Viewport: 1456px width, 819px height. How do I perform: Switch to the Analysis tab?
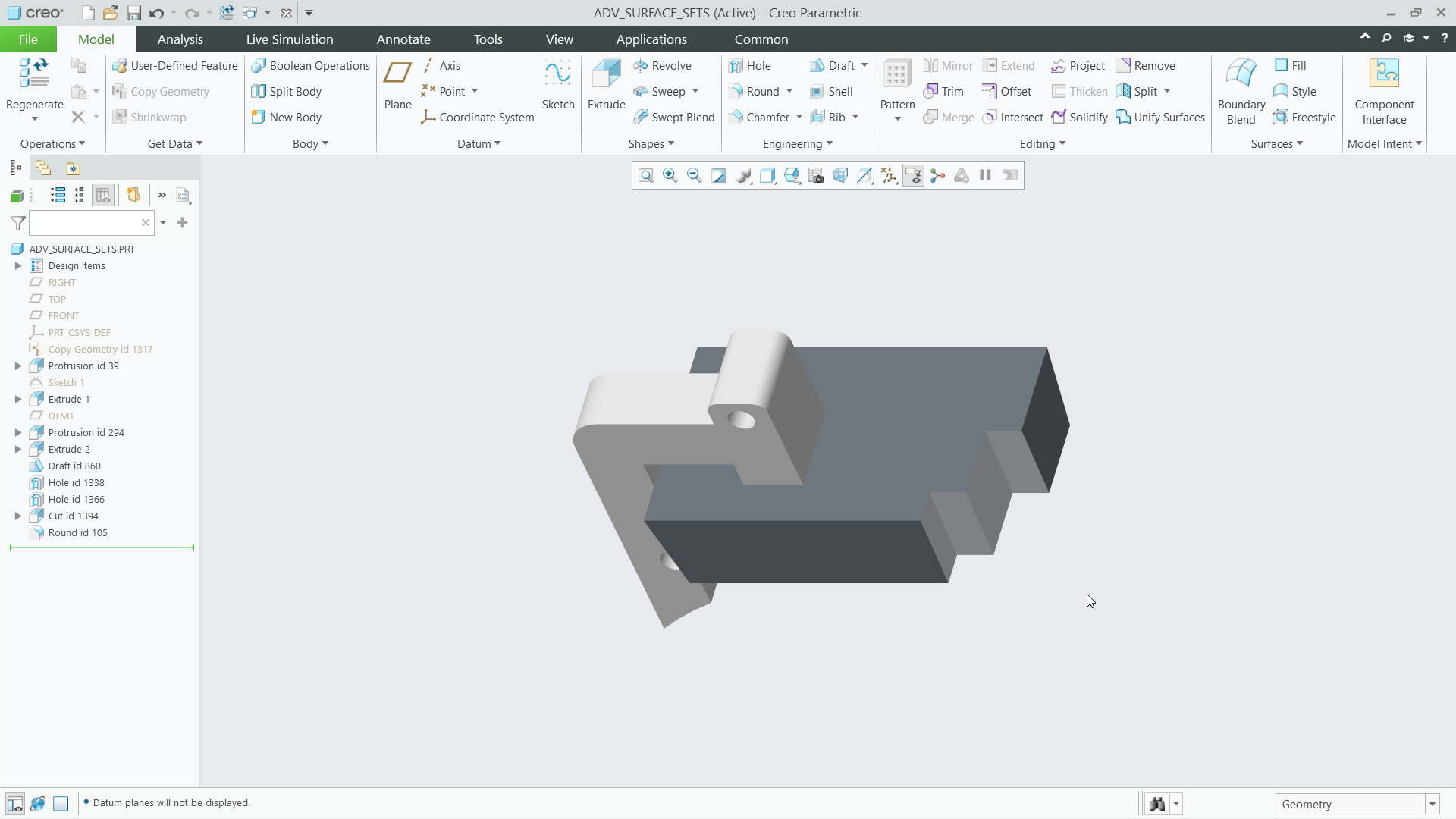click(180, 39)
